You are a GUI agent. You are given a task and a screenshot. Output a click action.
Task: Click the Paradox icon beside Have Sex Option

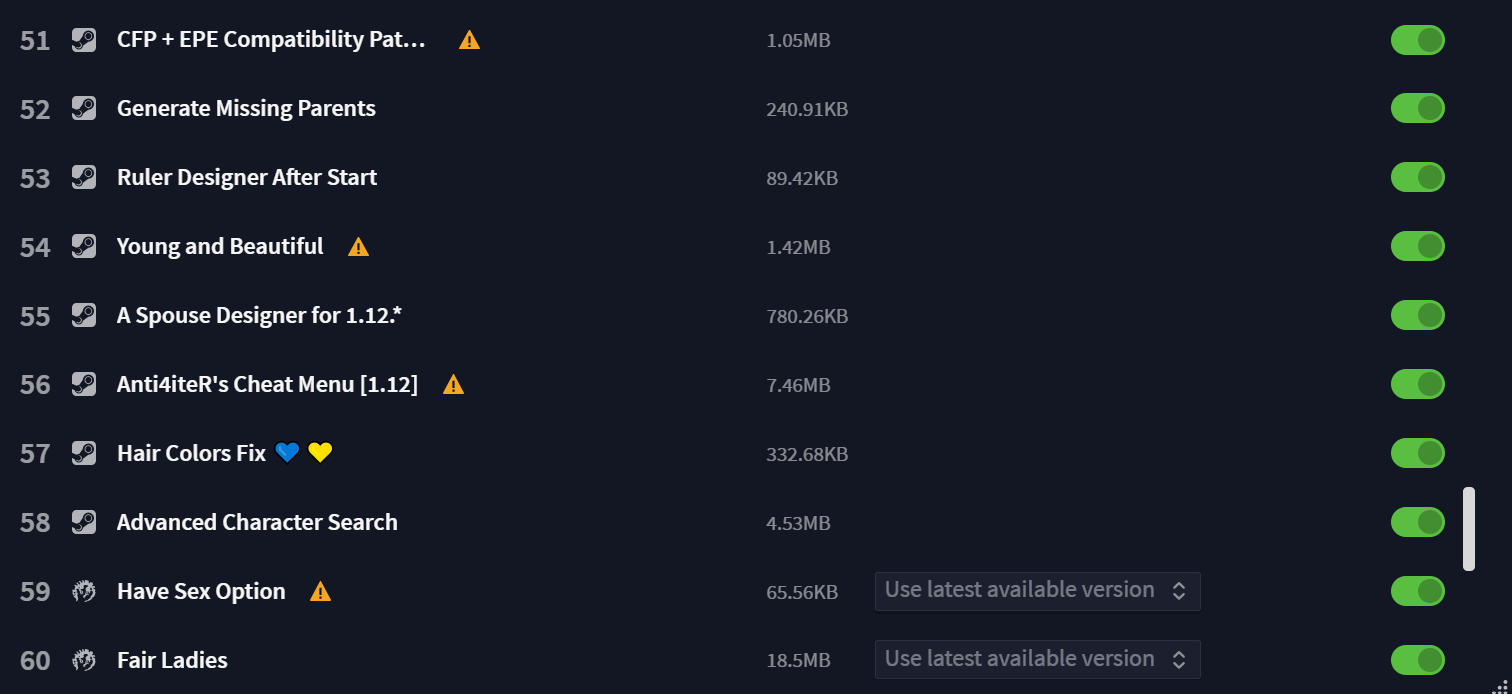tap(84, 592)
